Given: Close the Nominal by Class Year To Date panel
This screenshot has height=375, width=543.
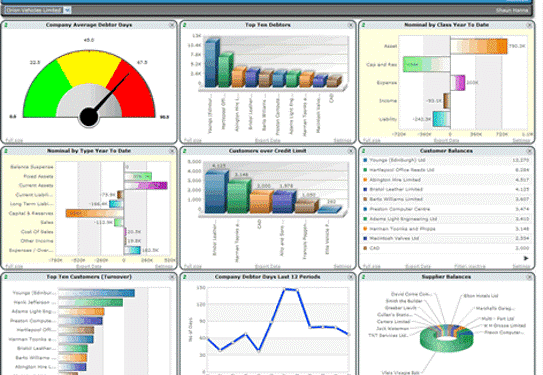Looking at the screenshot, I should point(529,25).
